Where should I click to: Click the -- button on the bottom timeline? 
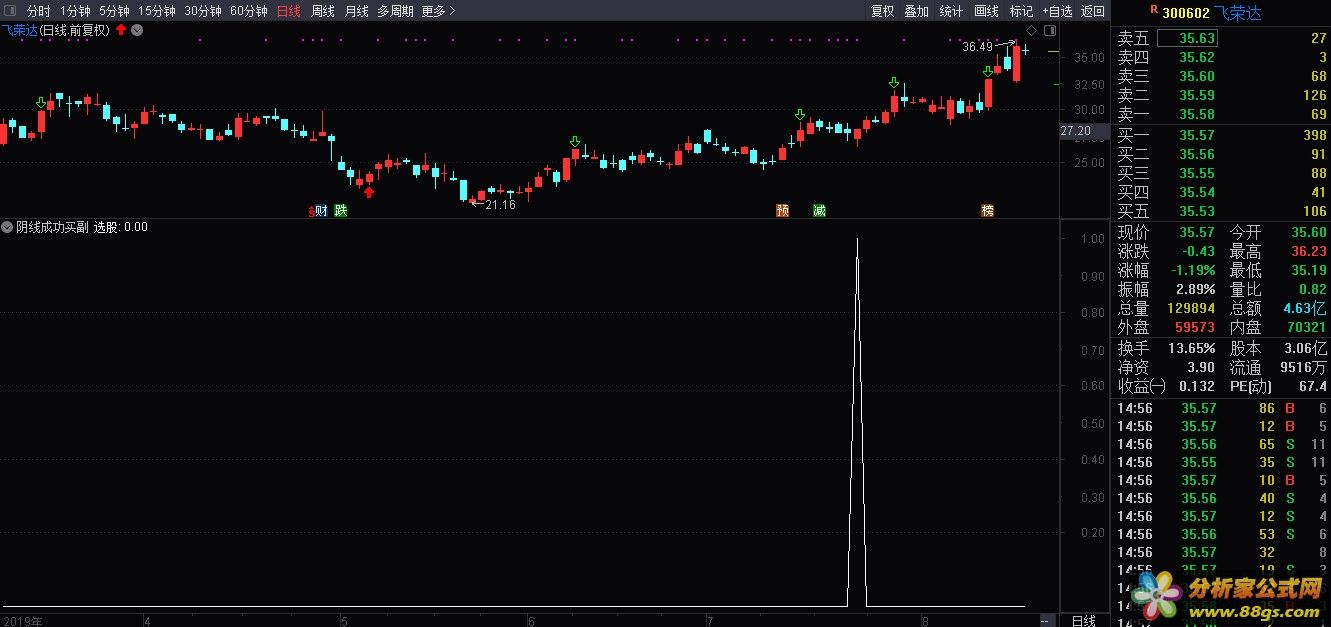1044,621
